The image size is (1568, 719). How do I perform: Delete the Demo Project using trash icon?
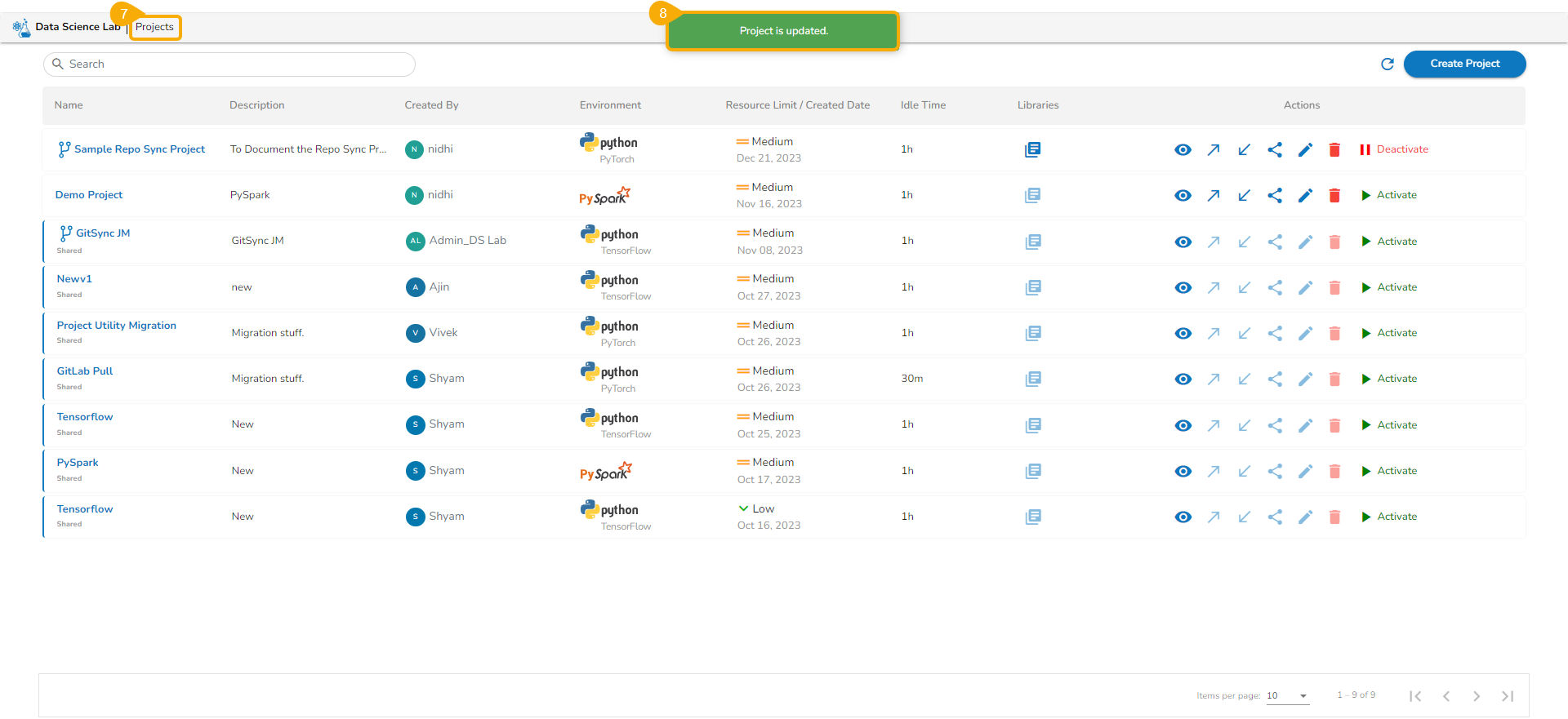click(1334, 195)
